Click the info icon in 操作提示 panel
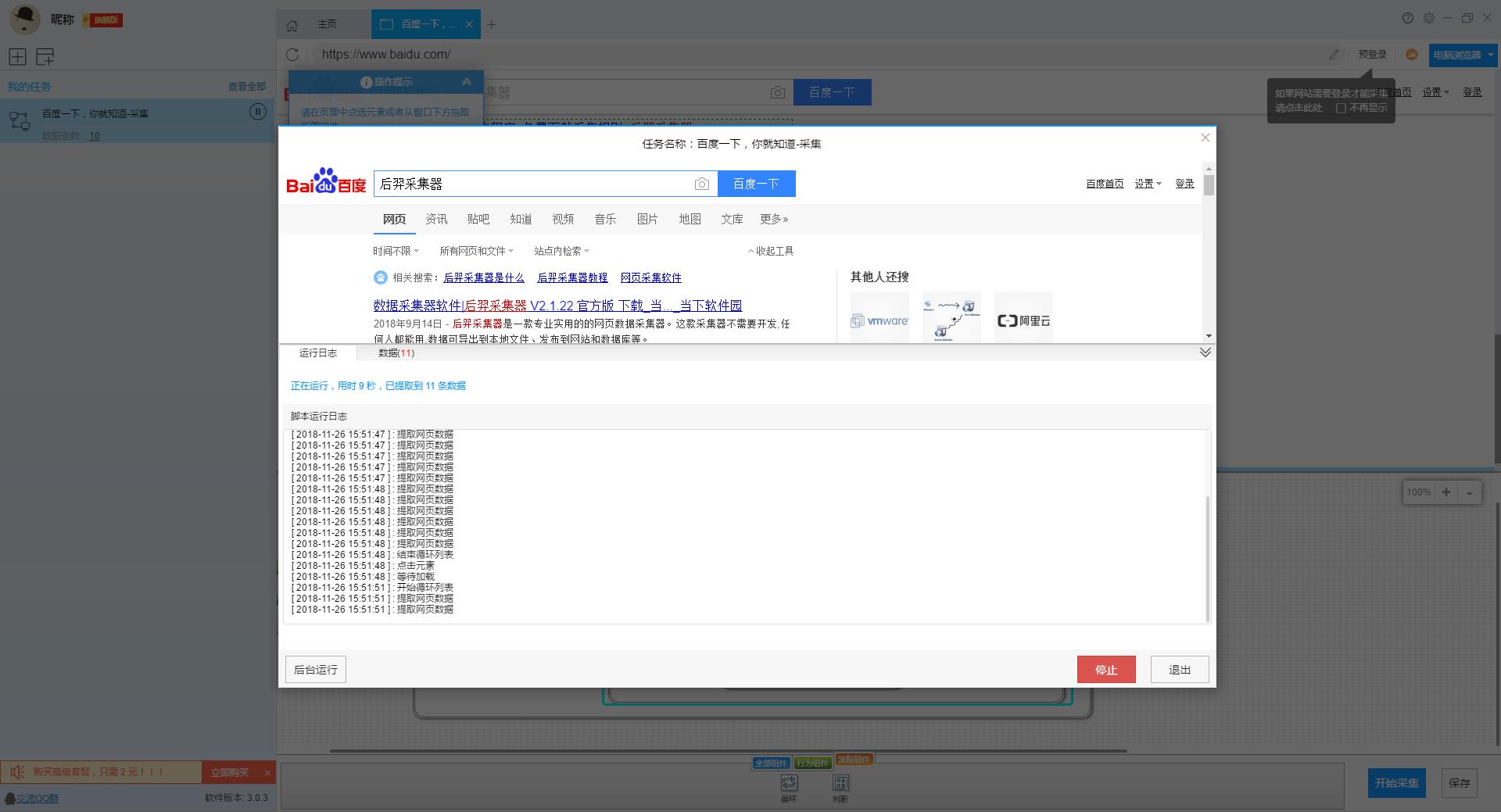The height and width of the screenshot is (812, 1501). [x=366, y=82]
